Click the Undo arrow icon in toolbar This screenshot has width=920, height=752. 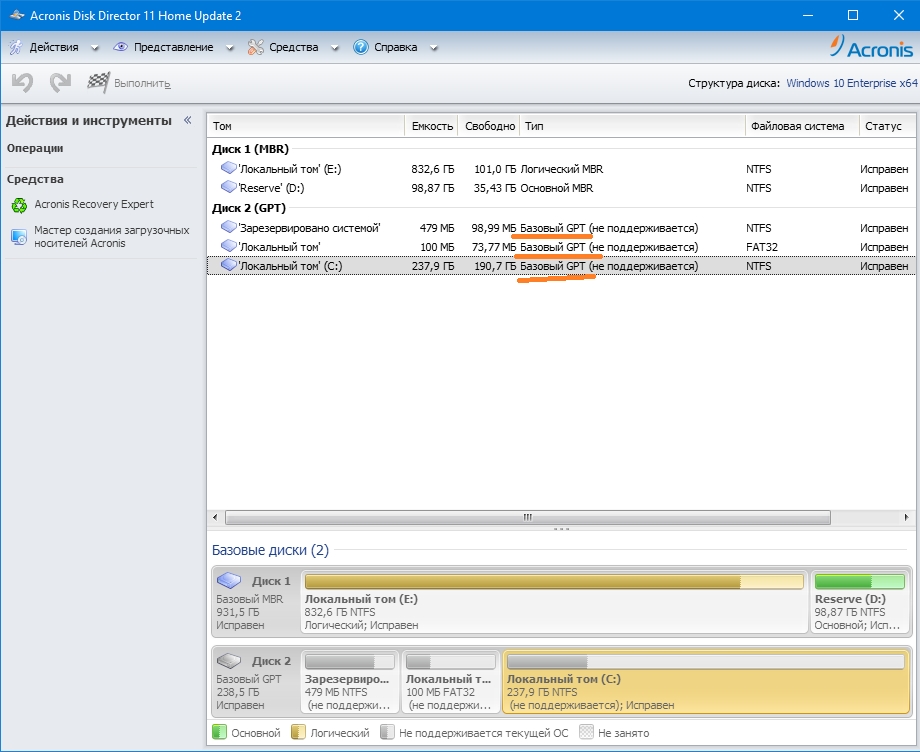click(x=22, y=83)
